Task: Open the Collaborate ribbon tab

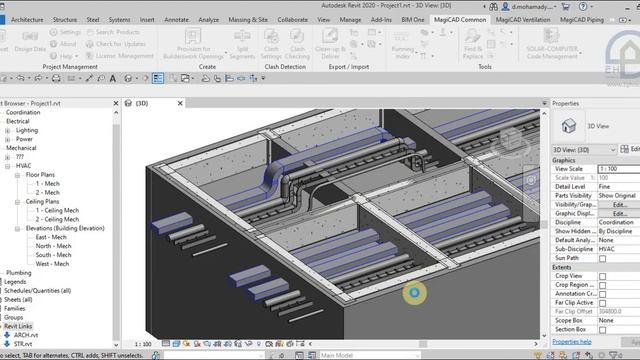Action: coord(293,20)
